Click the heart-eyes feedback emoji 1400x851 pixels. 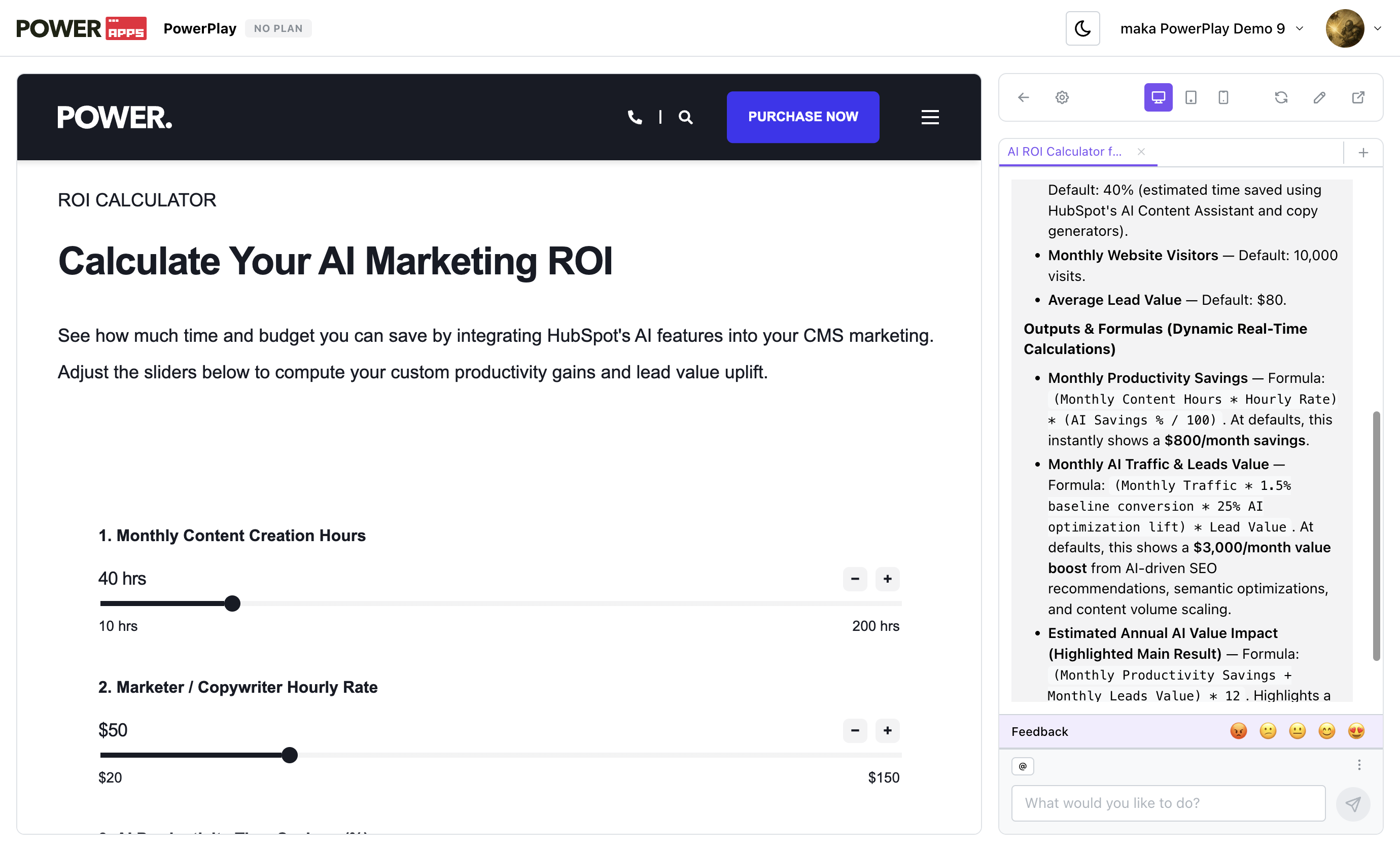(1356, 731)
